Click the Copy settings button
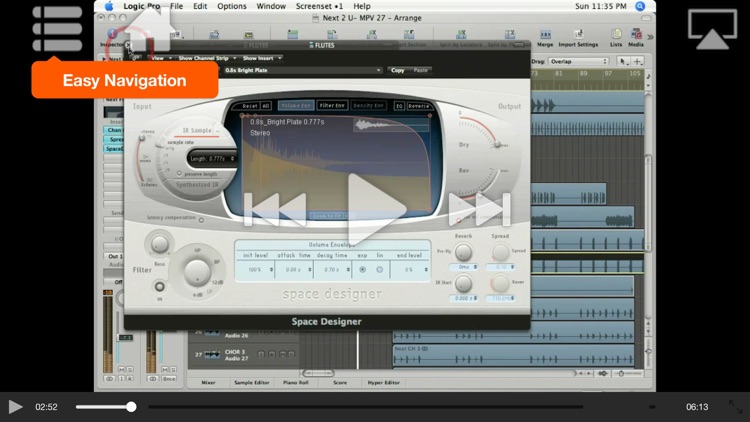750x422 pixels. 397,70
